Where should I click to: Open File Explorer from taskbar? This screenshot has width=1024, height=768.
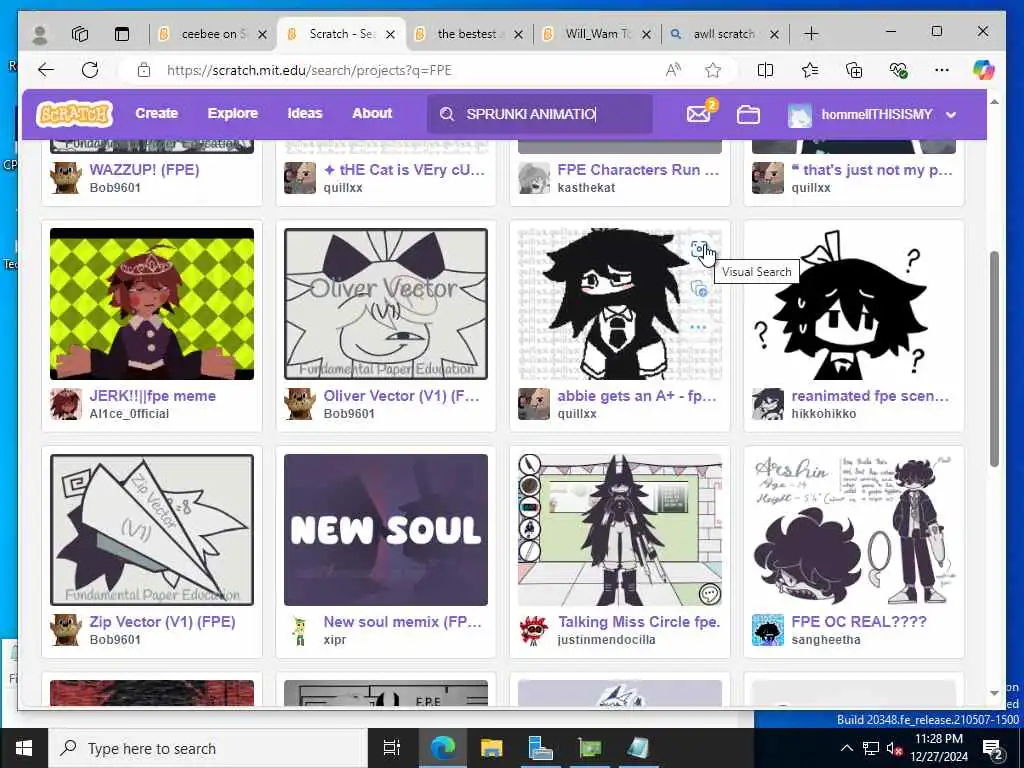click(x=492, y=748)
